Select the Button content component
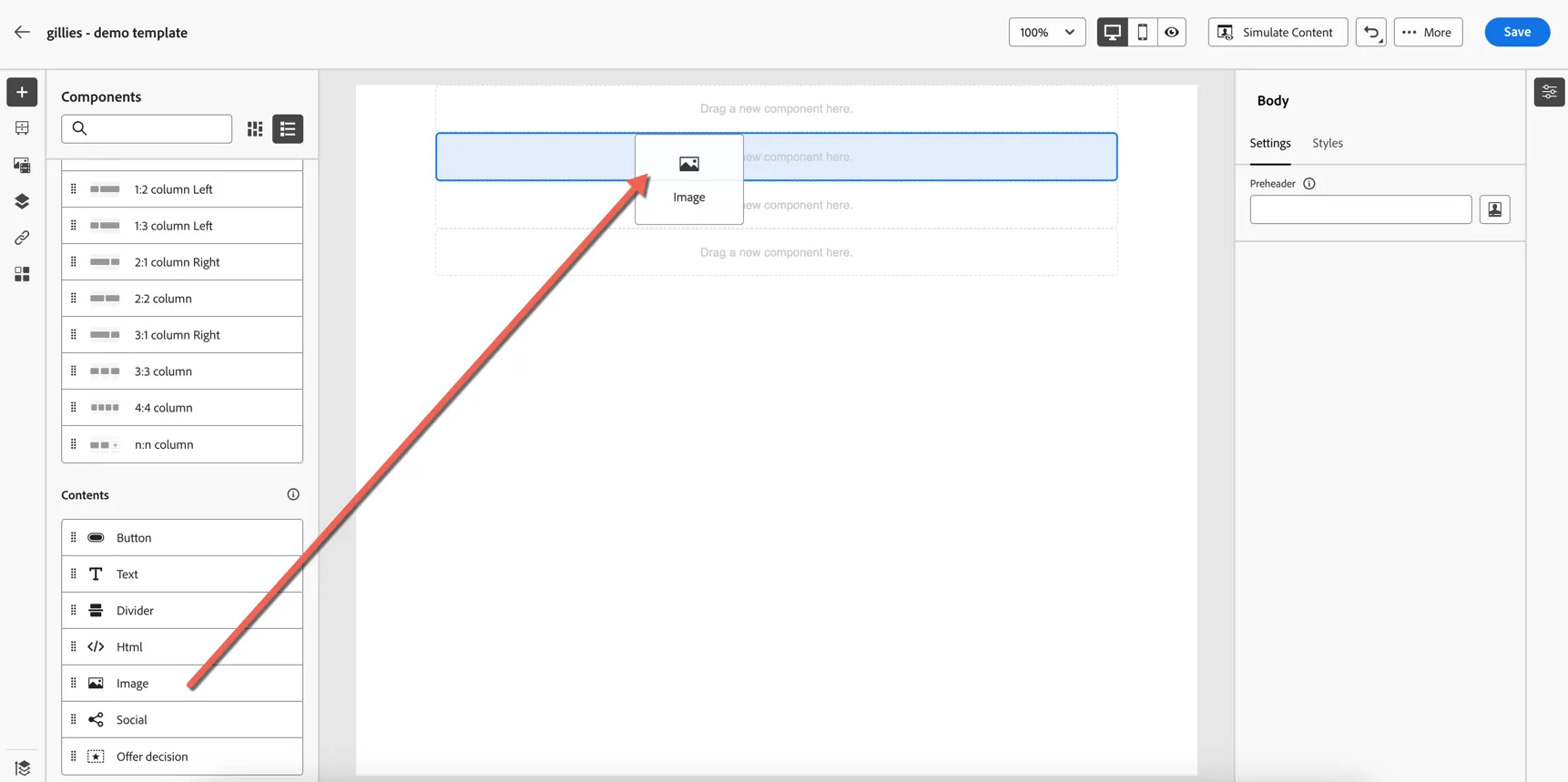Viewport: 1568px width, 782px height. coord(182,537)
